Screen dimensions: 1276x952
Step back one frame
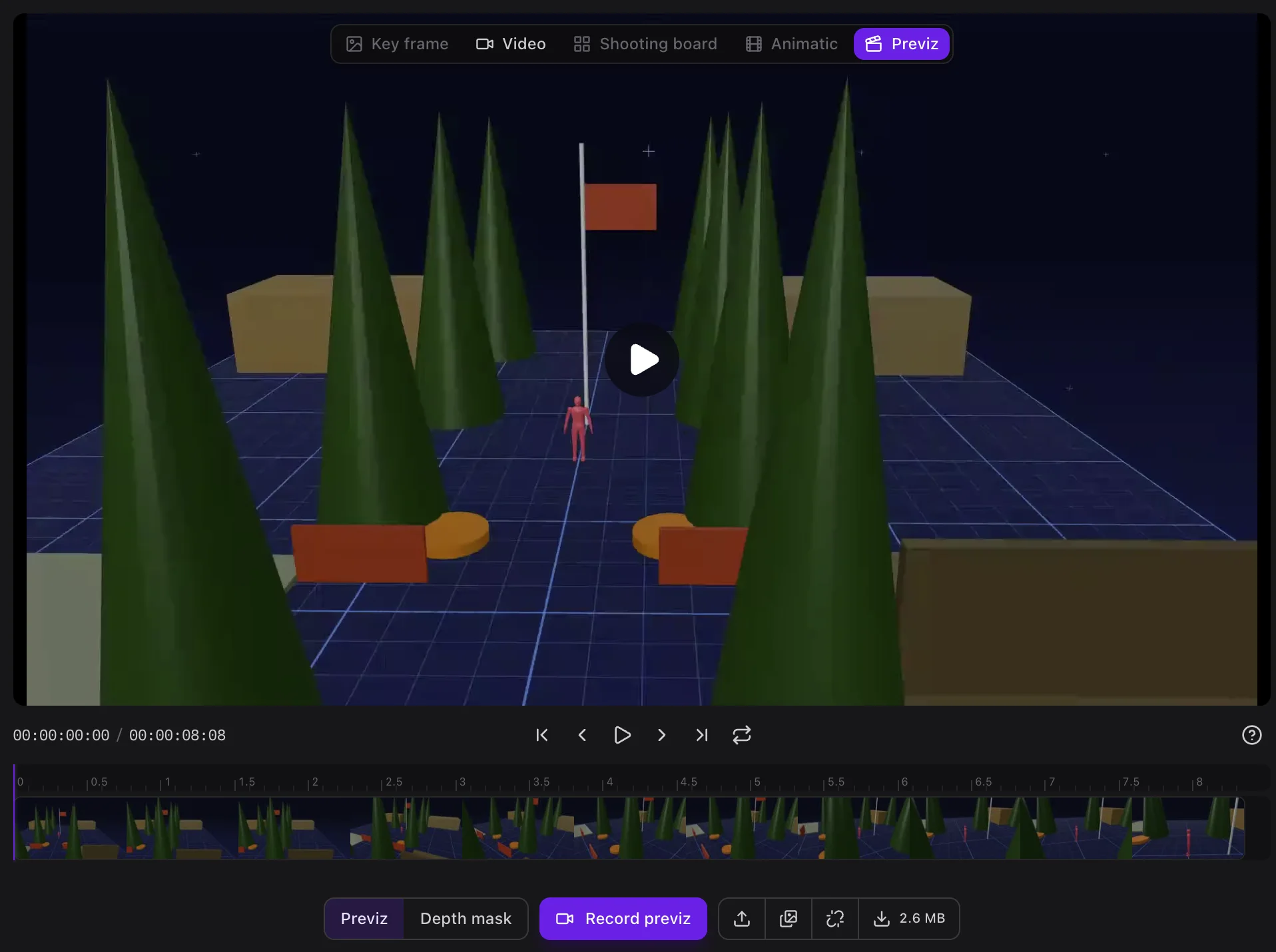pos(582,735)
